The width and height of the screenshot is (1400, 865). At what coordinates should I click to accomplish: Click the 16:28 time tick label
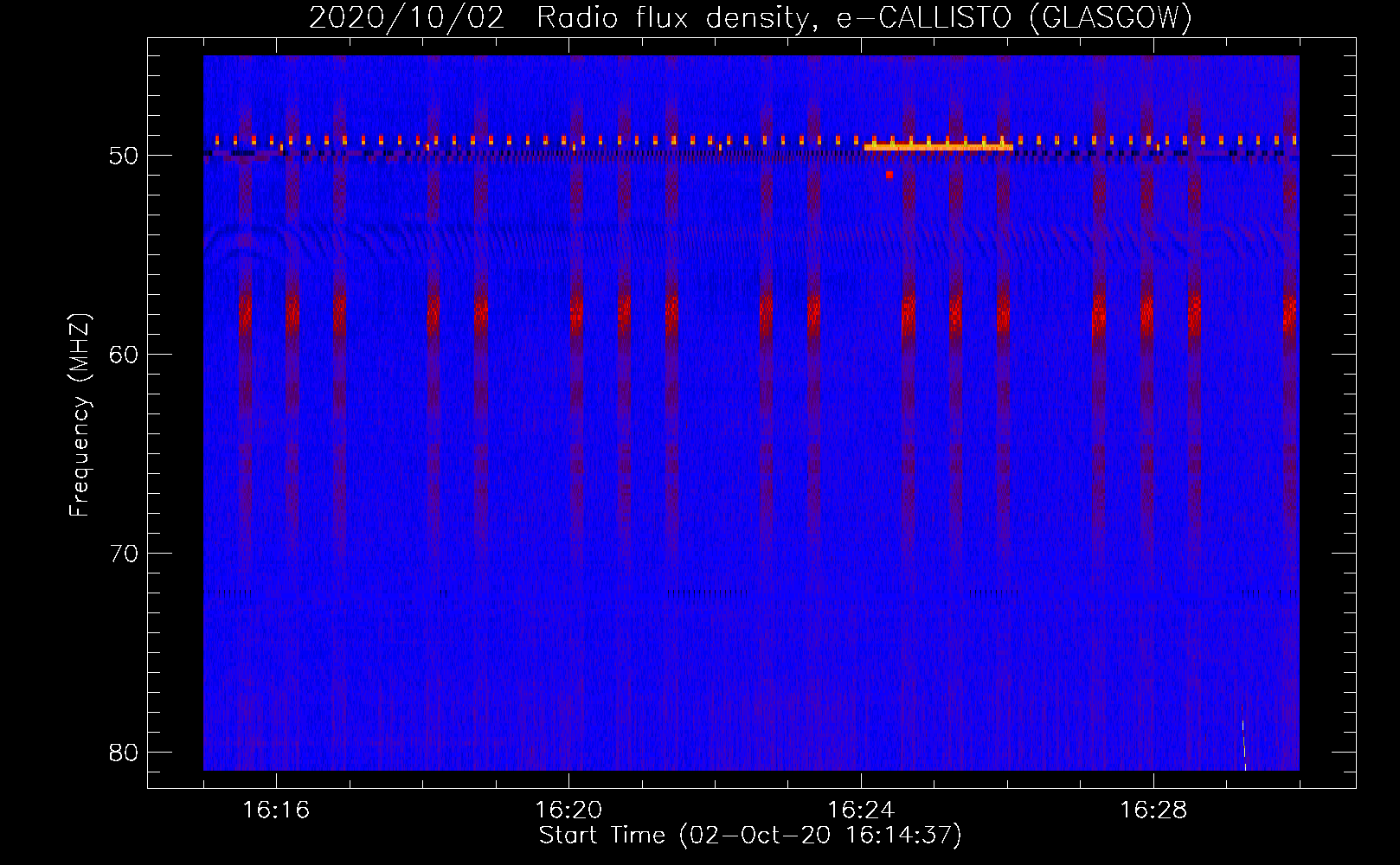pos(1153,811)
